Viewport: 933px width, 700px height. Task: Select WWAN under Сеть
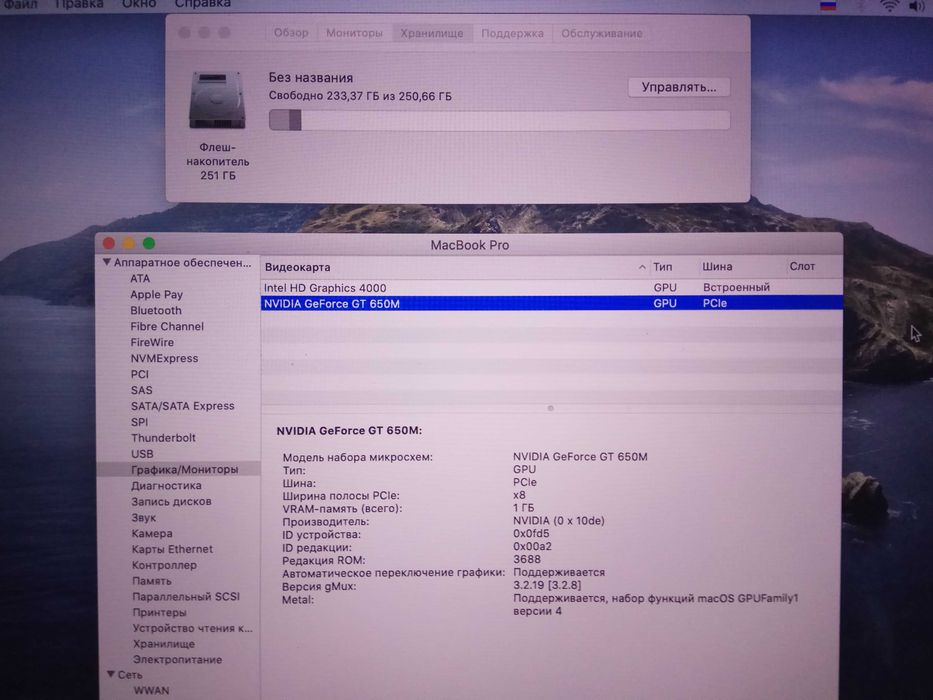pos(152,690)
